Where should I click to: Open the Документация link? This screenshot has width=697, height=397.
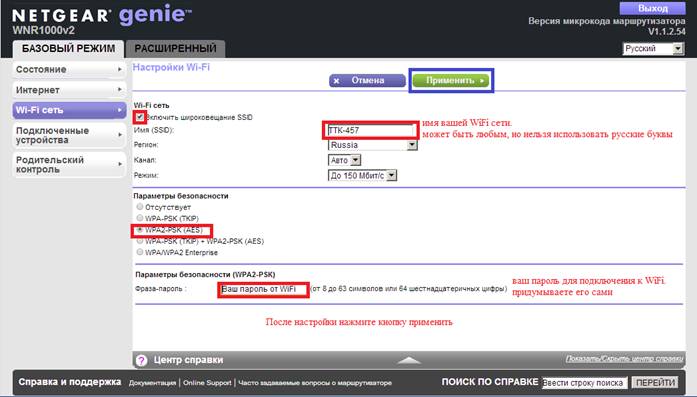click(x=152, y=383)
